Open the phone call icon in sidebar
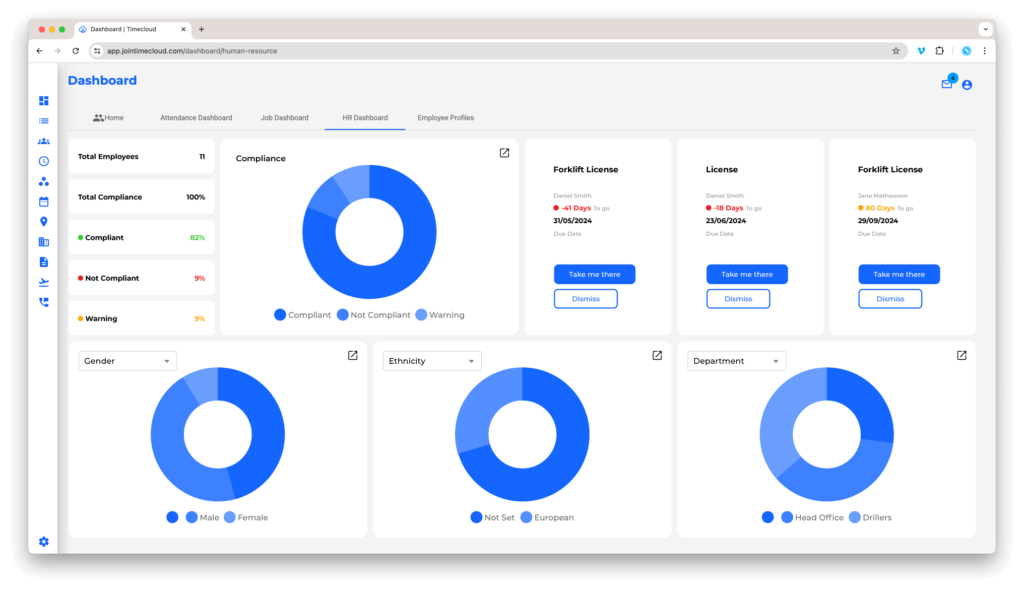The image size is (1024, 591). coord(44,302)
